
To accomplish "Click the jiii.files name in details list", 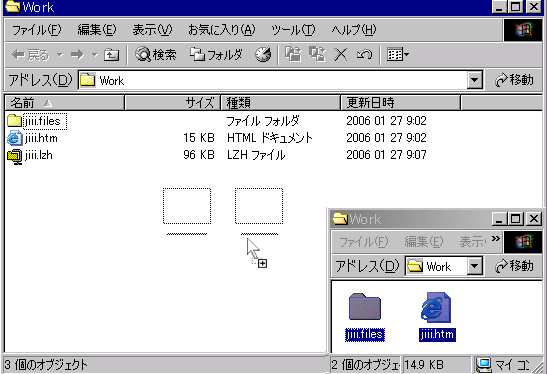I will (43, 121).
